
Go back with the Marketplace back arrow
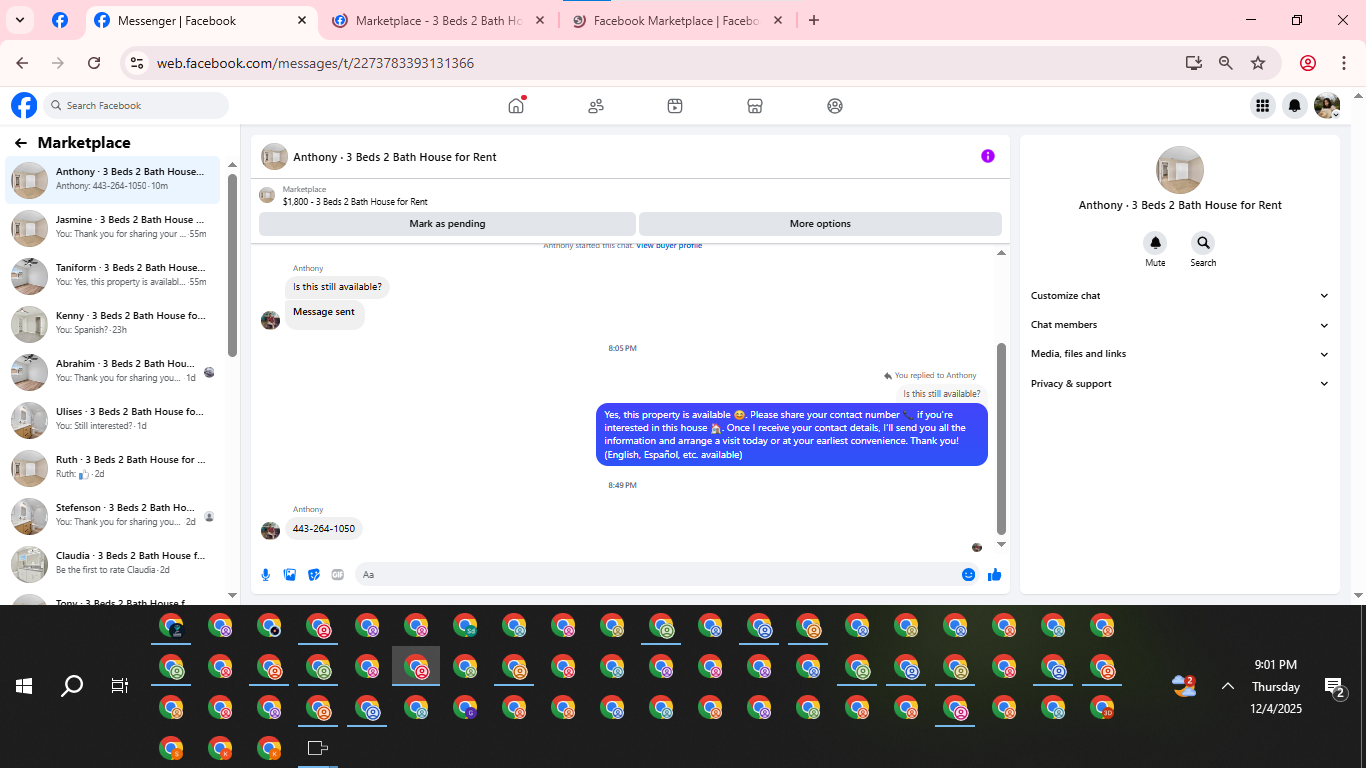[21, 143]
